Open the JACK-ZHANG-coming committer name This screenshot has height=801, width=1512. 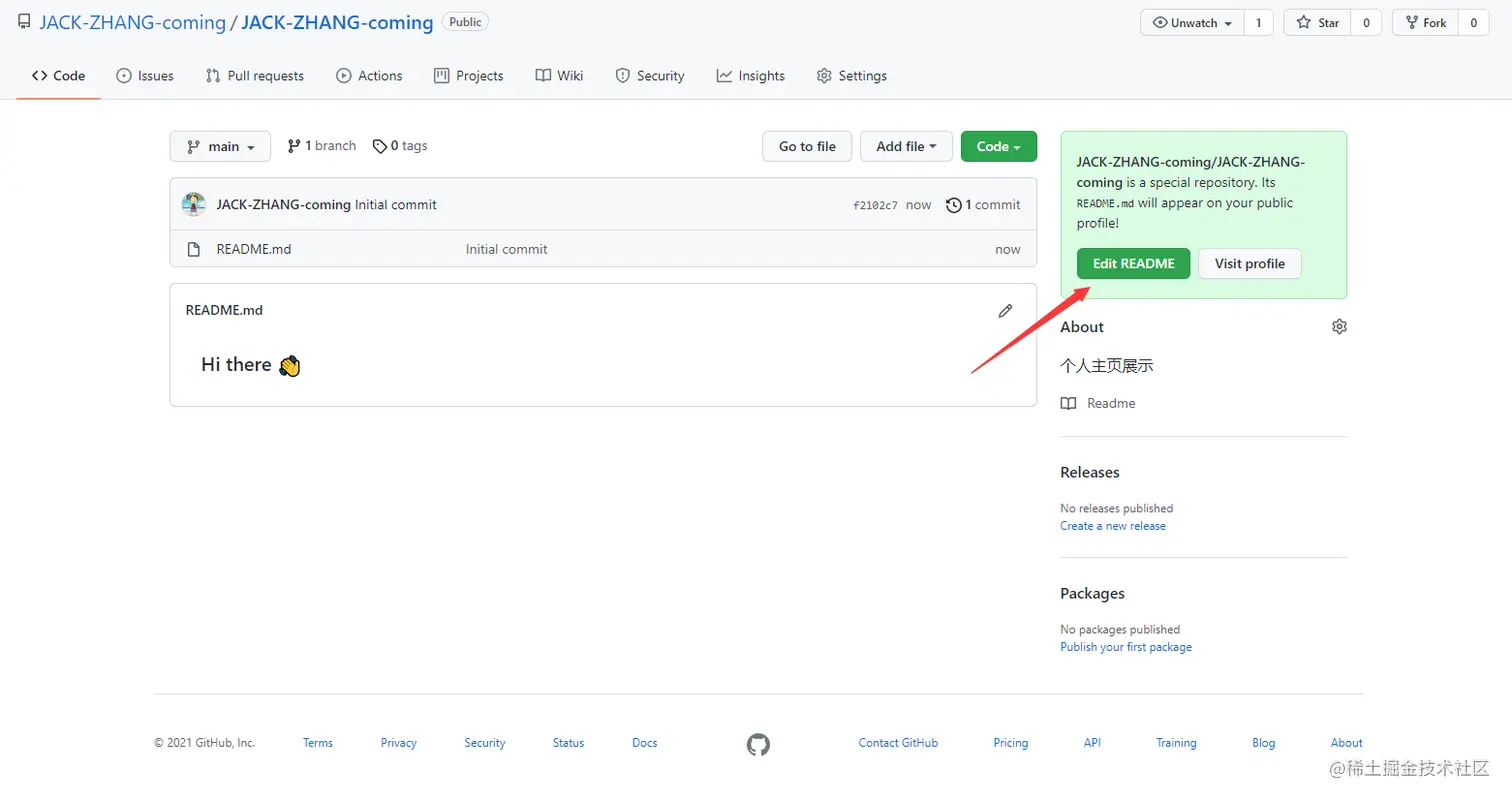[283, 205]
